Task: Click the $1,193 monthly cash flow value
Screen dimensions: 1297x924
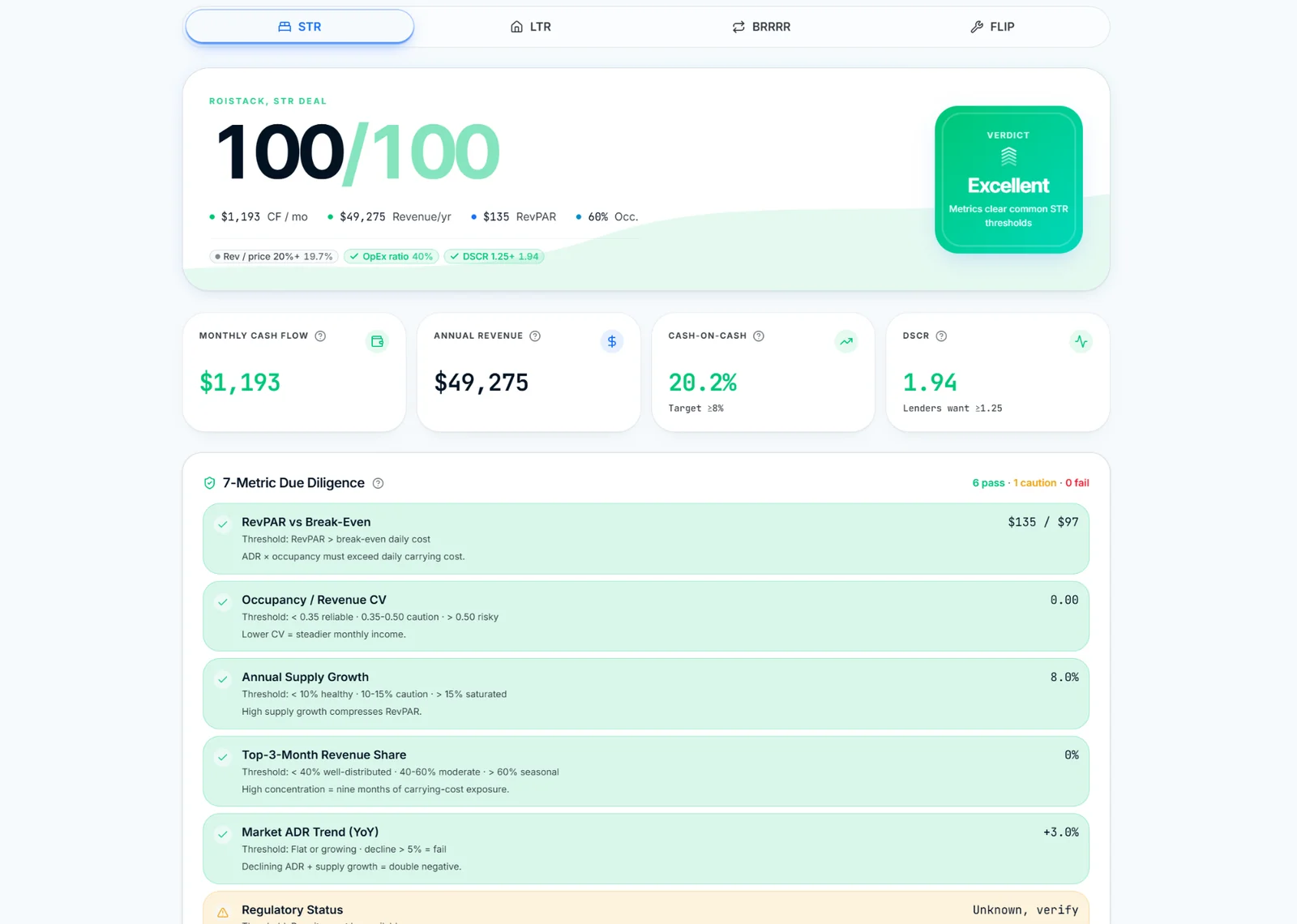Action: pos(240,383)
